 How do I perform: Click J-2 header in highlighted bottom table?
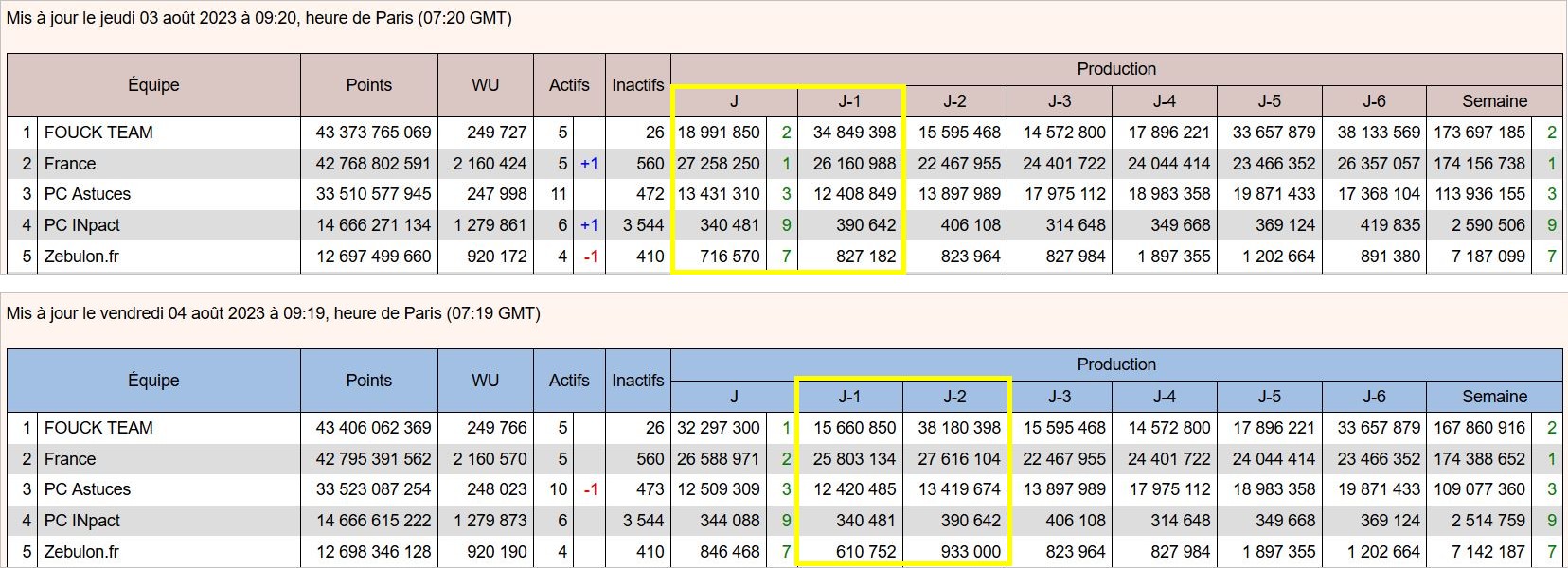[954, 397]
